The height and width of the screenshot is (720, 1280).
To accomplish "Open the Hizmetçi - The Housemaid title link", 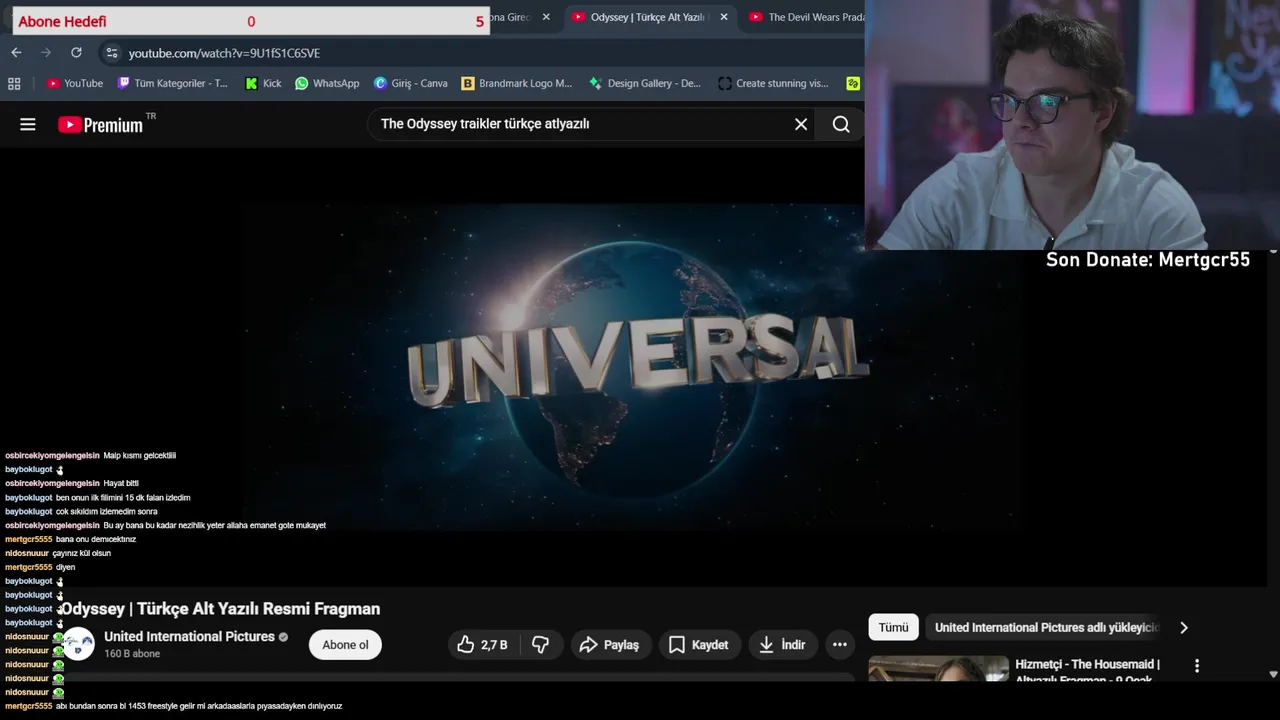I will (1087, 671).
